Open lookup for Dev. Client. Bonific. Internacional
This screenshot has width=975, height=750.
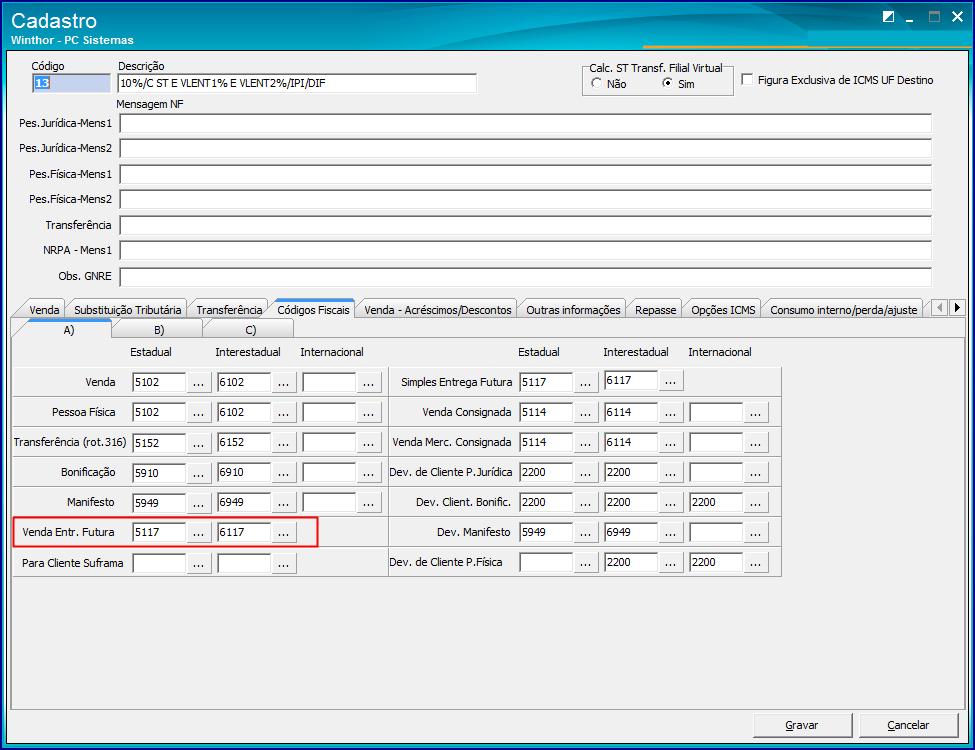pyautogui.click(x=756, y=502)
